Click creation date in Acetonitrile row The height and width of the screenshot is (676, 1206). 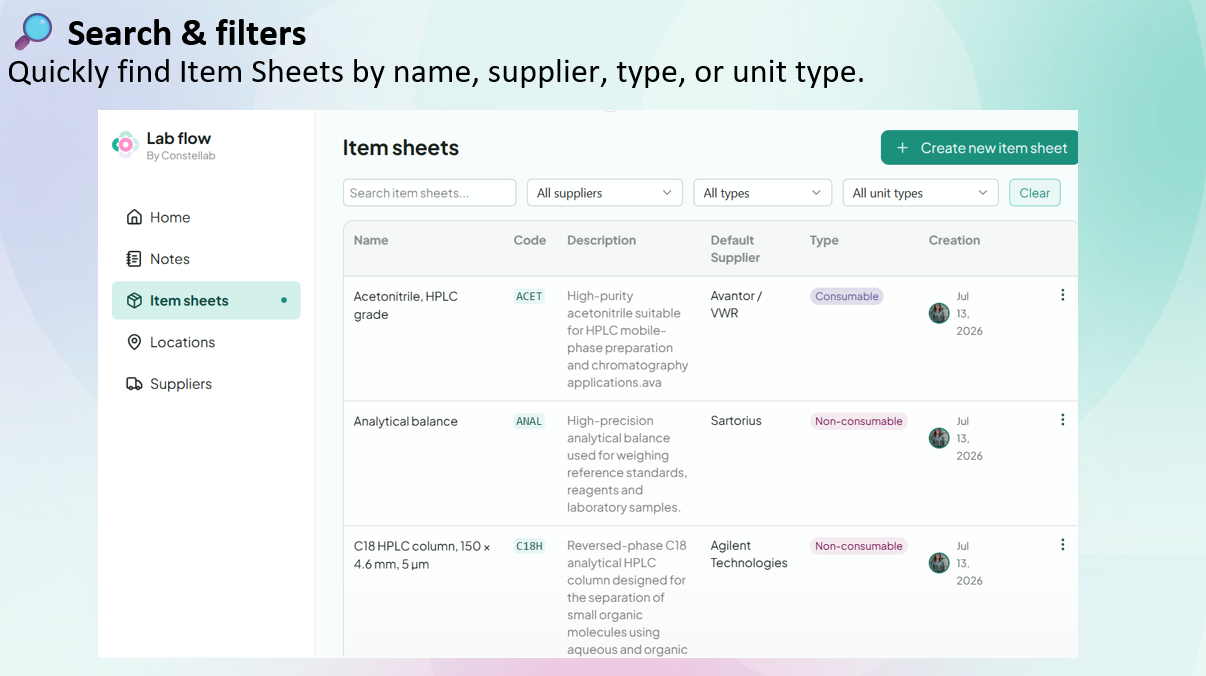(x=969, y=313)
